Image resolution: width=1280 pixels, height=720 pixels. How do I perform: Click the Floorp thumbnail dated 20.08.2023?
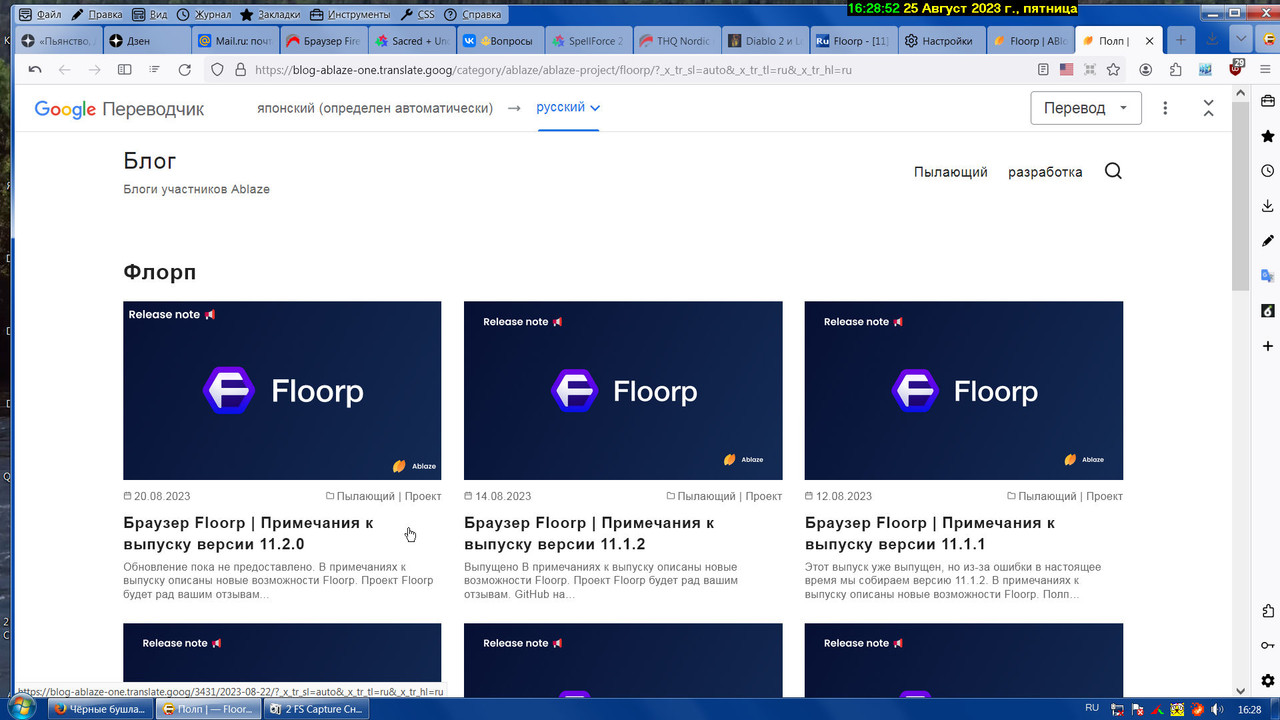[x=282, y=391]
